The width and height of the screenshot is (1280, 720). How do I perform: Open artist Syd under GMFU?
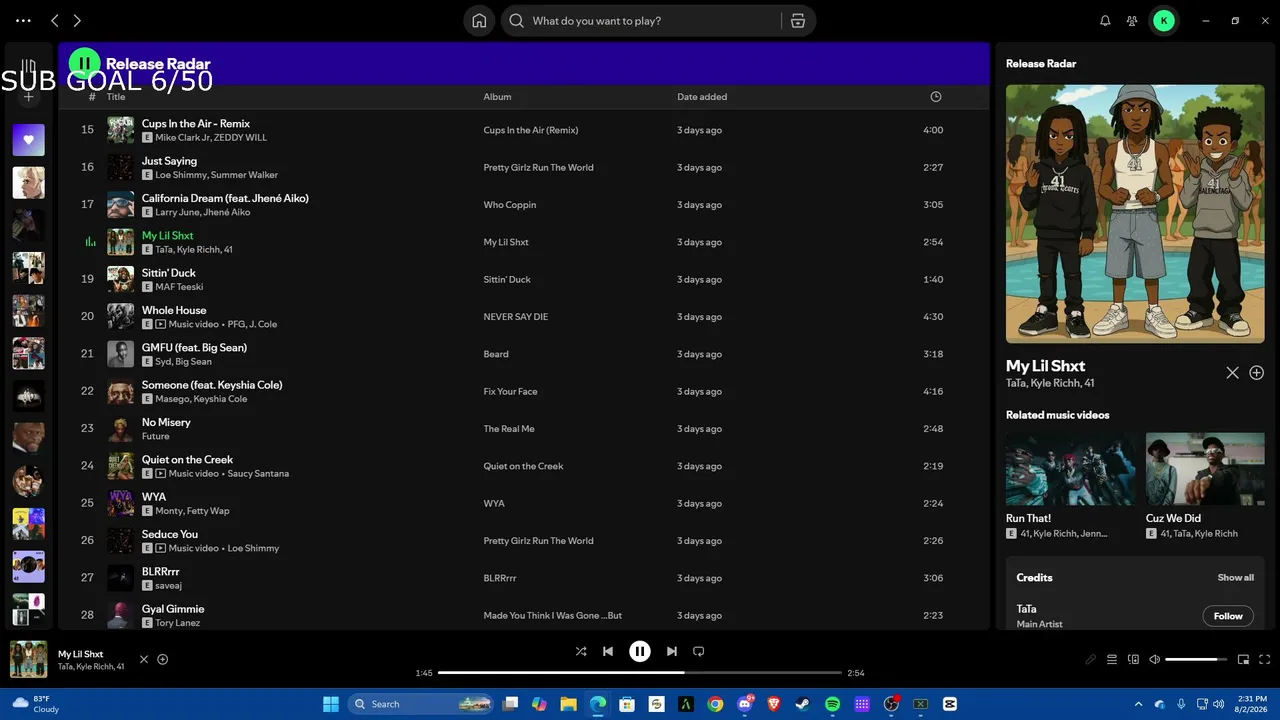[164, 361]
